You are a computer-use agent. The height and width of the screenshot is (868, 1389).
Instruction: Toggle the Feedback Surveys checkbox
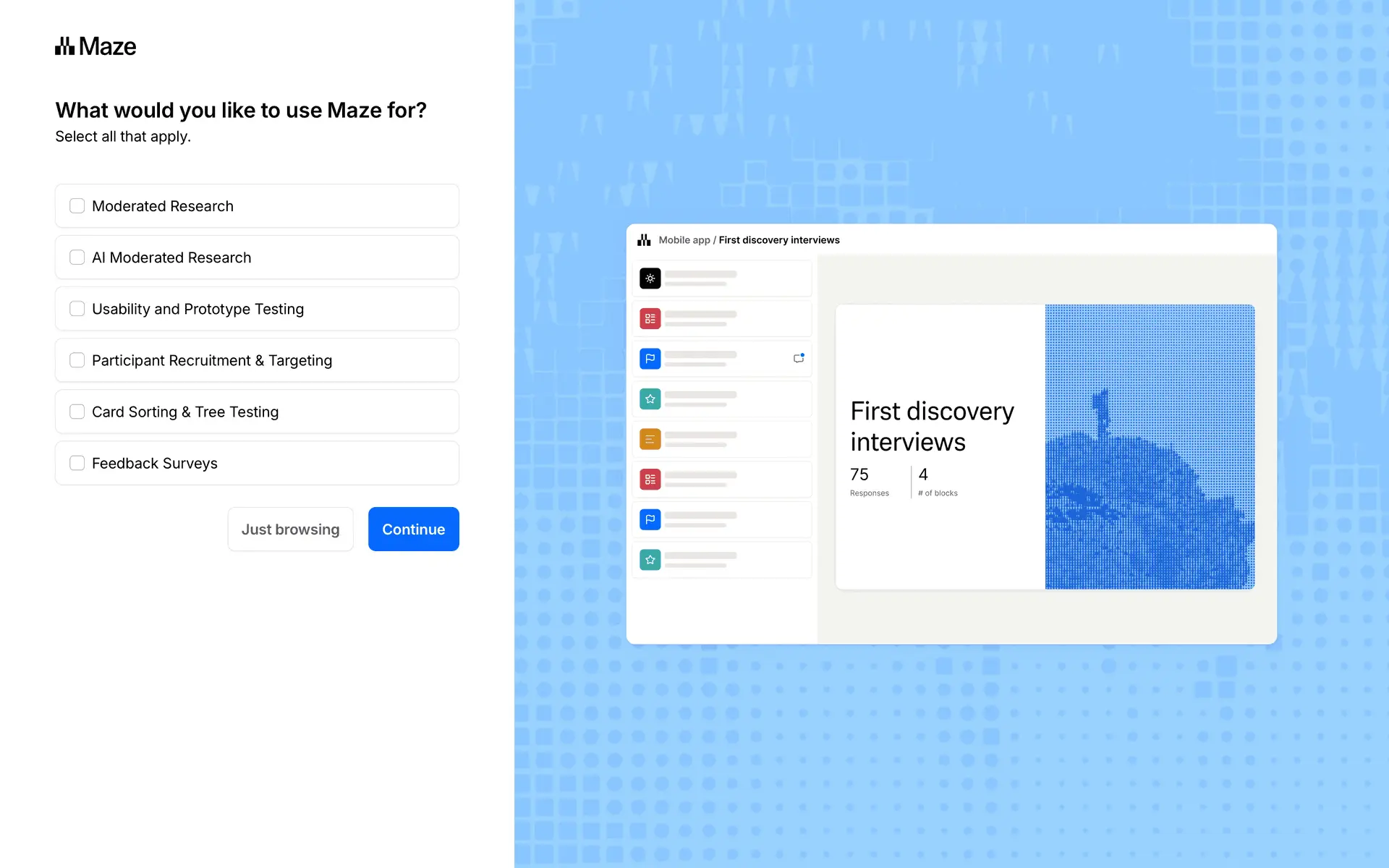(x=77, y=463)
